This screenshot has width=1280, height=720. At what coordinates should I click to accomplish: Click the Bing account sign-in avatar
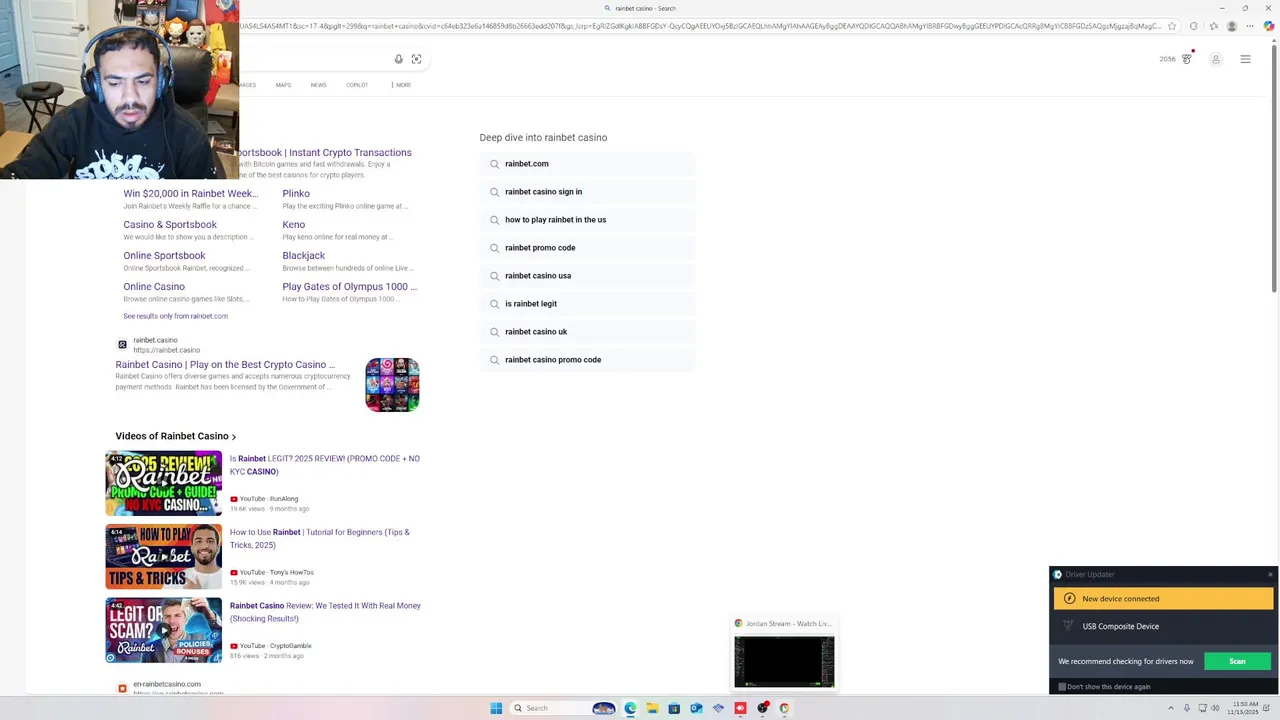pyautogui.click(x=1216, y=60)
